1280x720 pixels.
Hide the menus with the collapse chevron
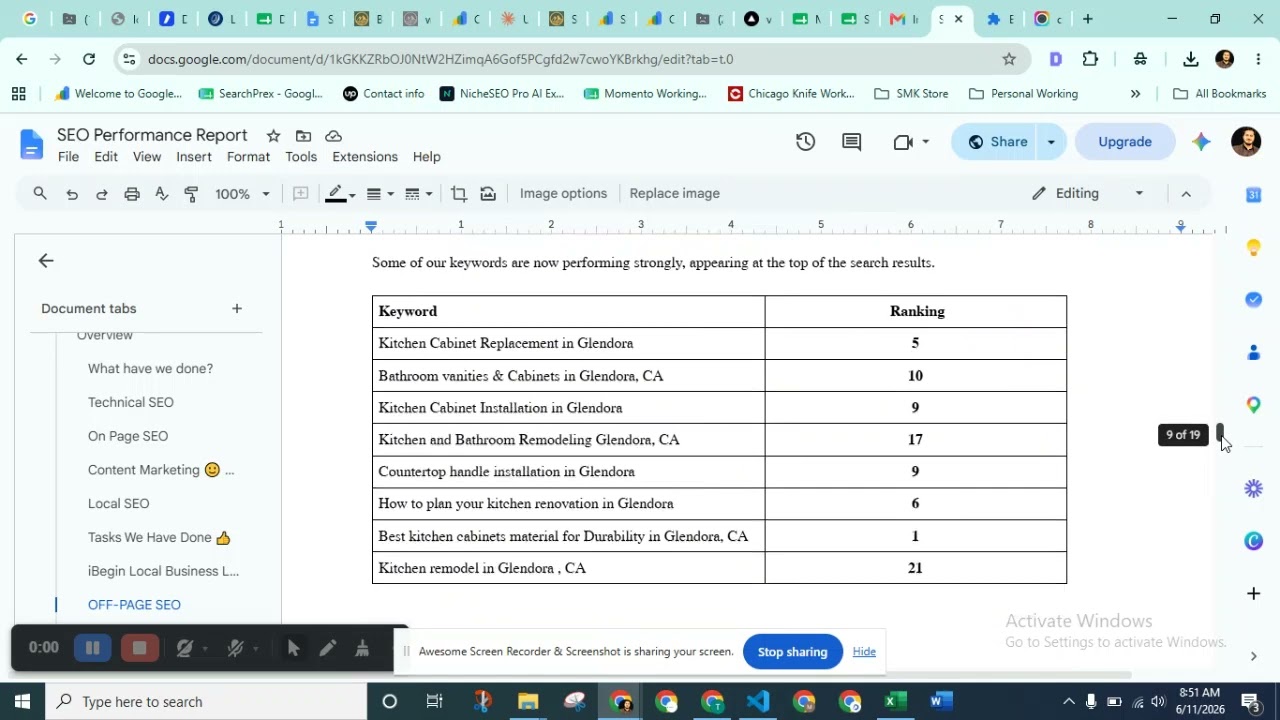tap(1186, 194)
